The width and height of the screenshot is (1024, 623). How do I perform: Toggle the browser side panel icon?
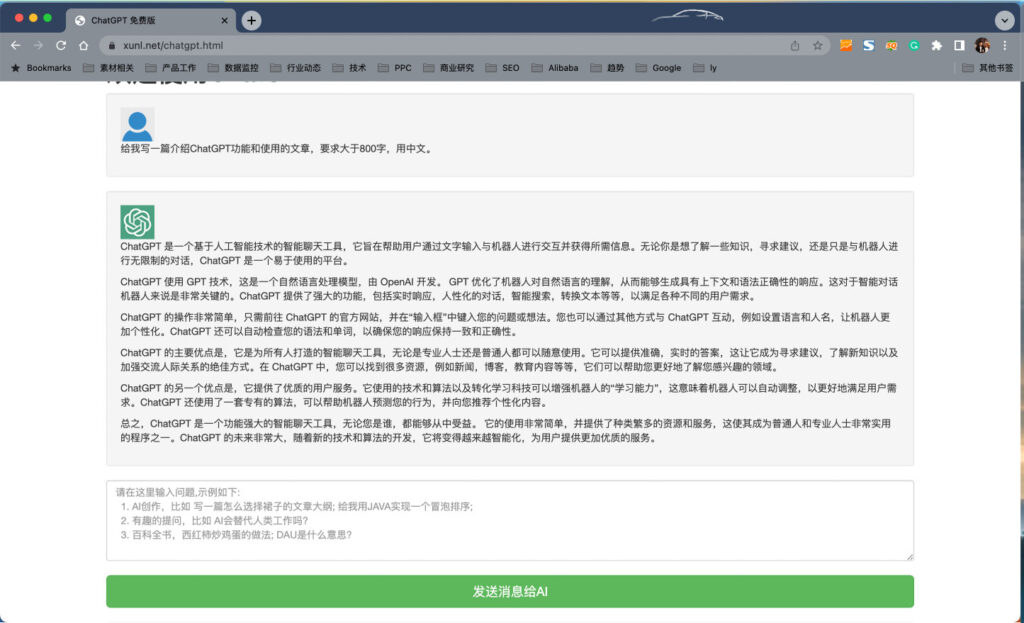[x=959, y=45]
